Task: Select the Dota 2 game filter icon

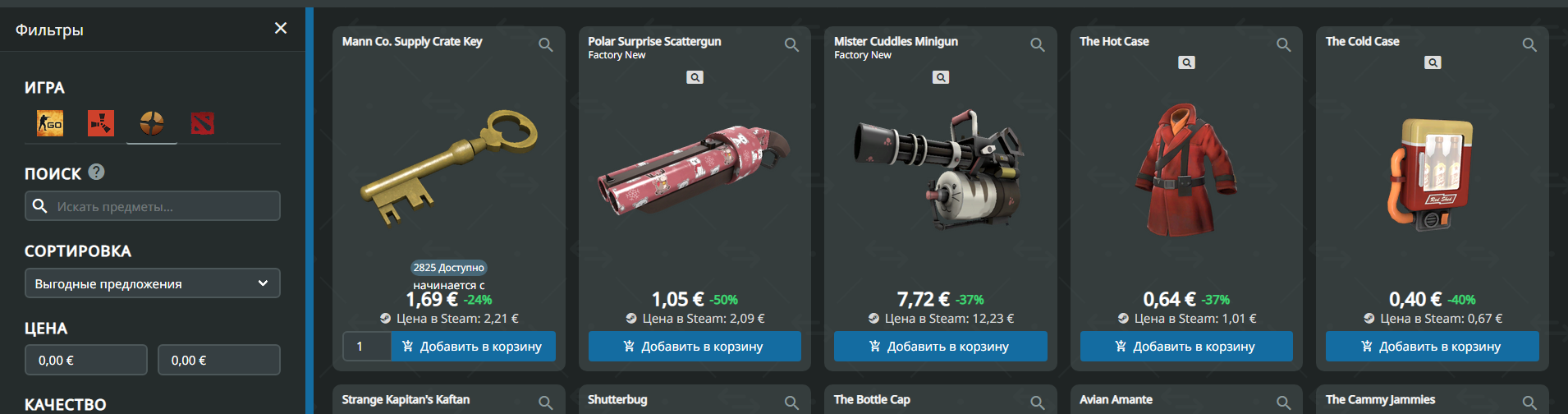Action: (203, 124)
